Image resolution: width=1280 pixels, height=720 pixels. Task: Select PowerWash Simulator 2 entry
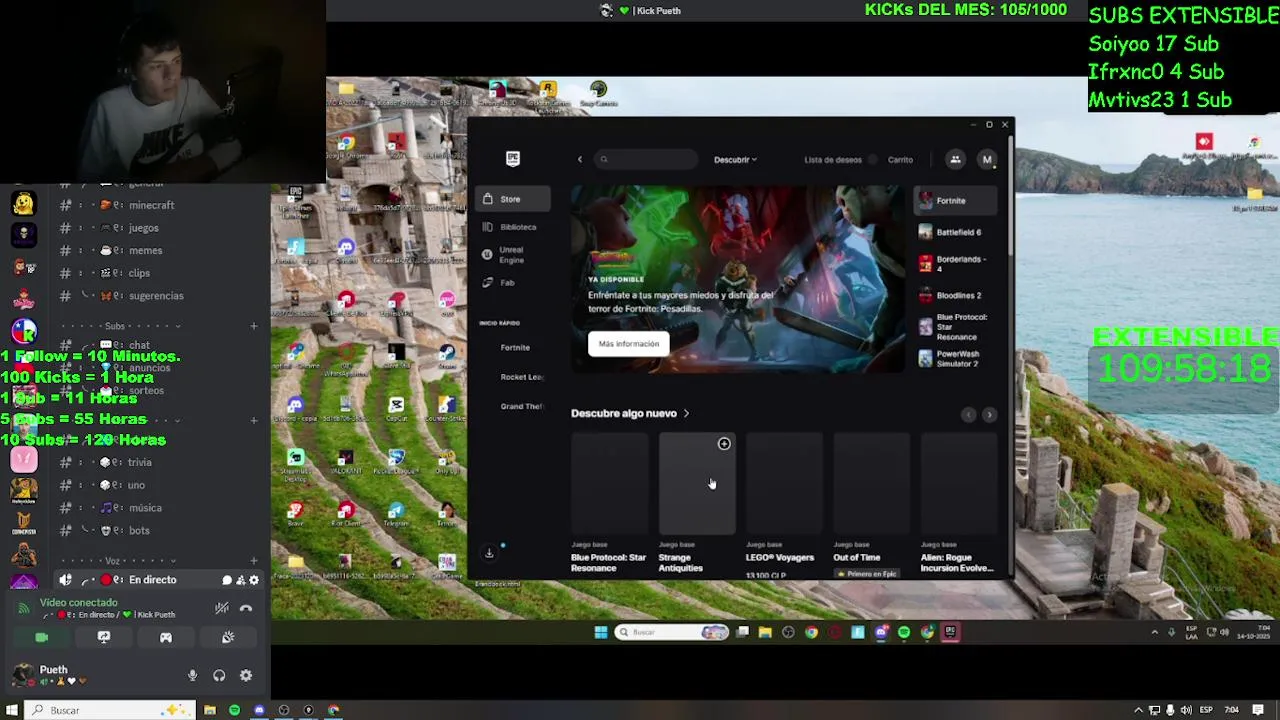[955, 358]
